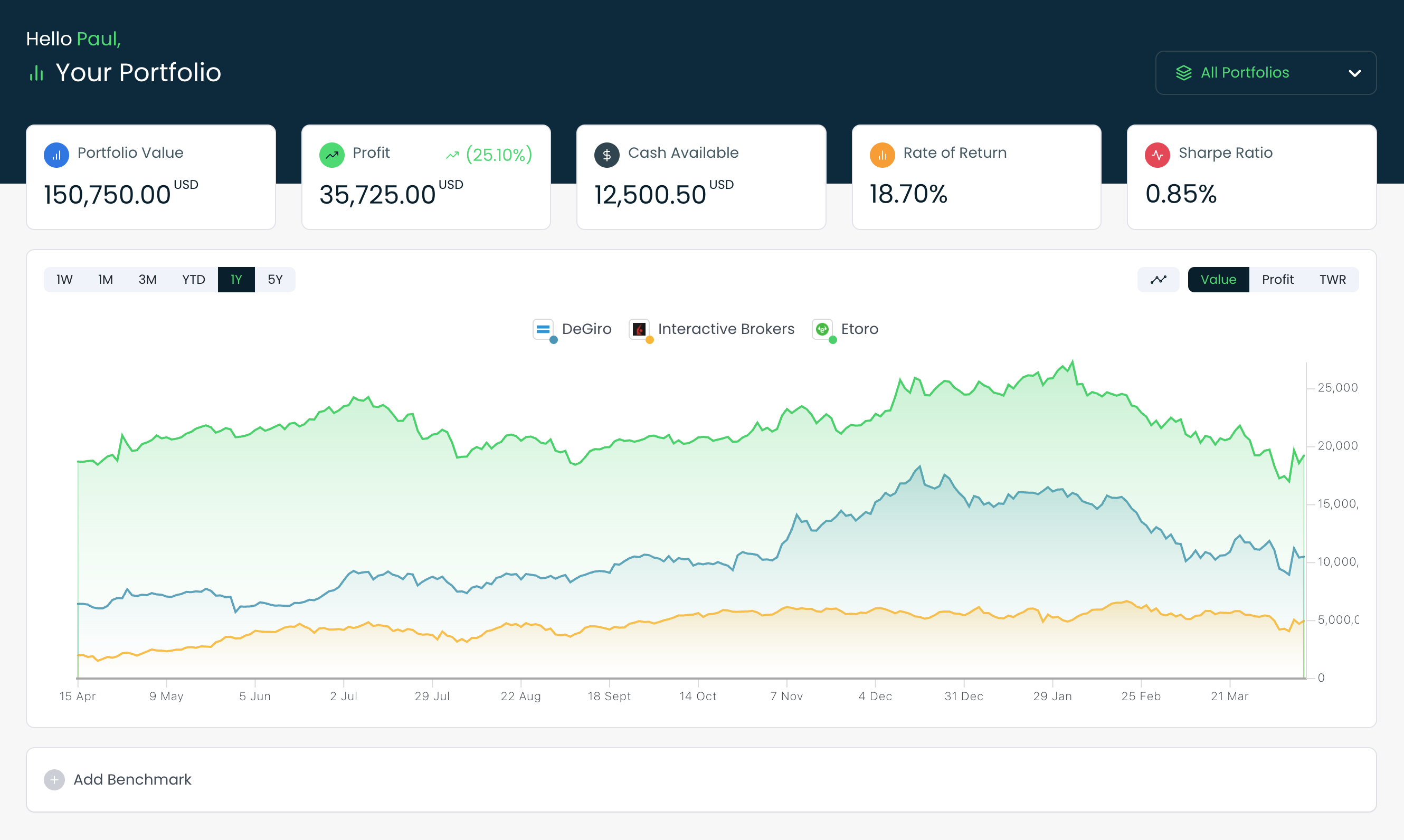Viewport: 1404px width, 840px height.
Task: Click the Rate of Return orange icon
Action: pyautogui.click(x=882, y=155)
